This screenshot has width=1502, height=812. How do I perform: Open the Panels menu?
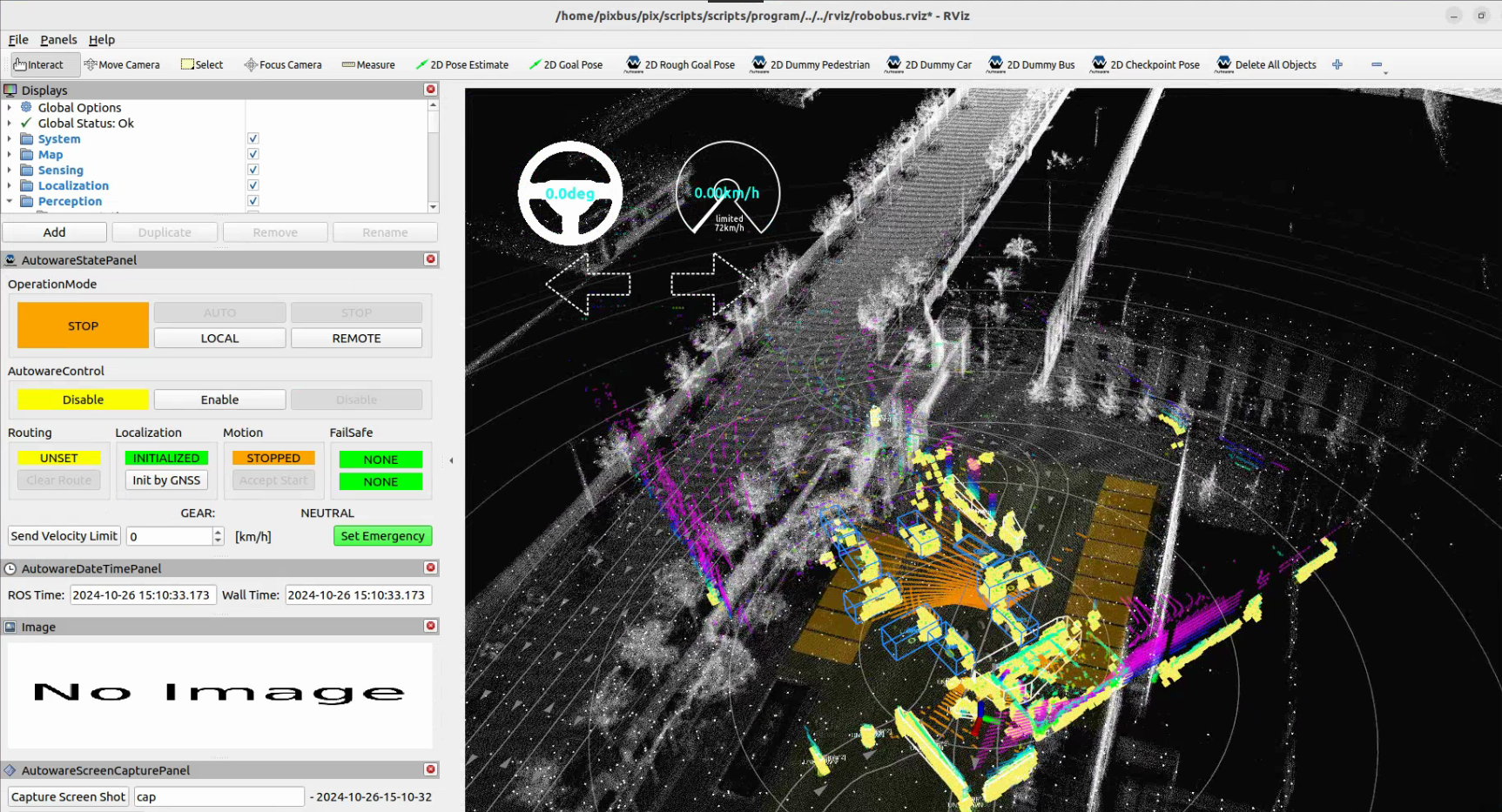(x=58, y=39)
